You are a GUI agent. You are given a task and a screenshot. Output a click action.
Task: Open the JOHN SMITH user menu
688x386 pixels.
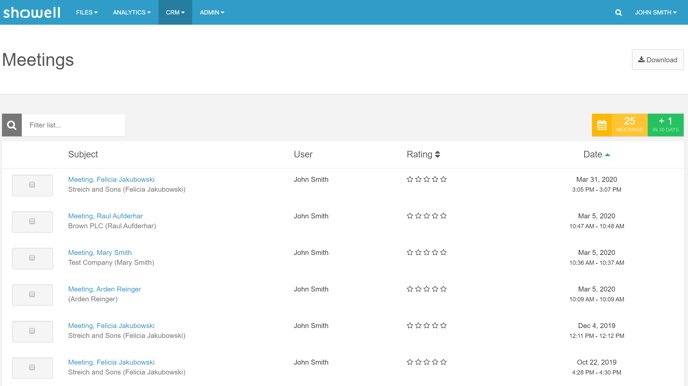pos(656,12)
